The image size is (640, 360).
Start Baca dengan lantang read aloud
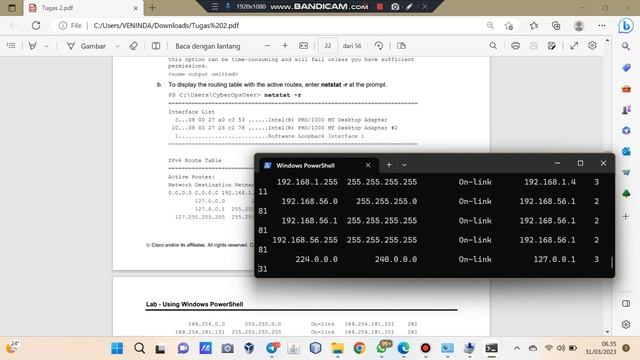(208, 46)
